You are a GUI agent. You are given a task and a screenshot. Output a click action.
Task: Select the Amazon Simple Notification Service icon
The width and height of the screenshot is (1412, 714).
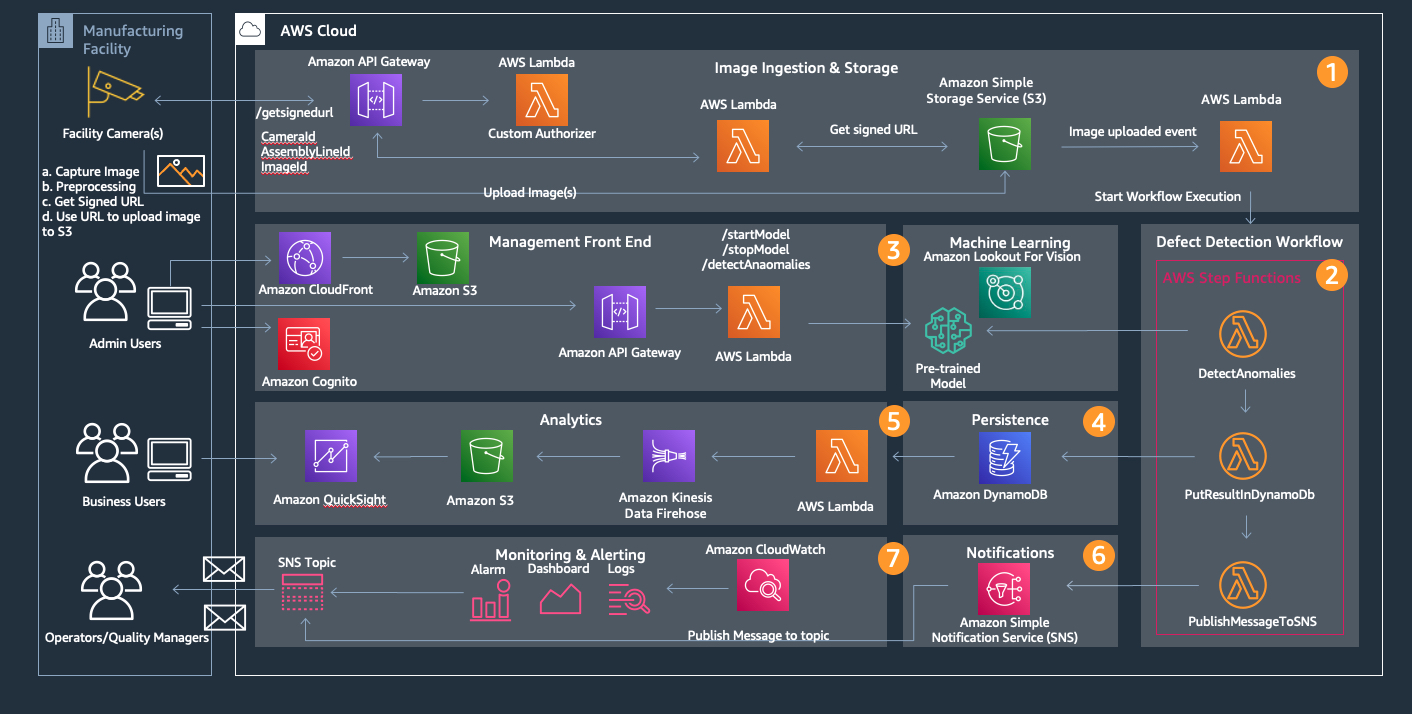click(1003, 587)
